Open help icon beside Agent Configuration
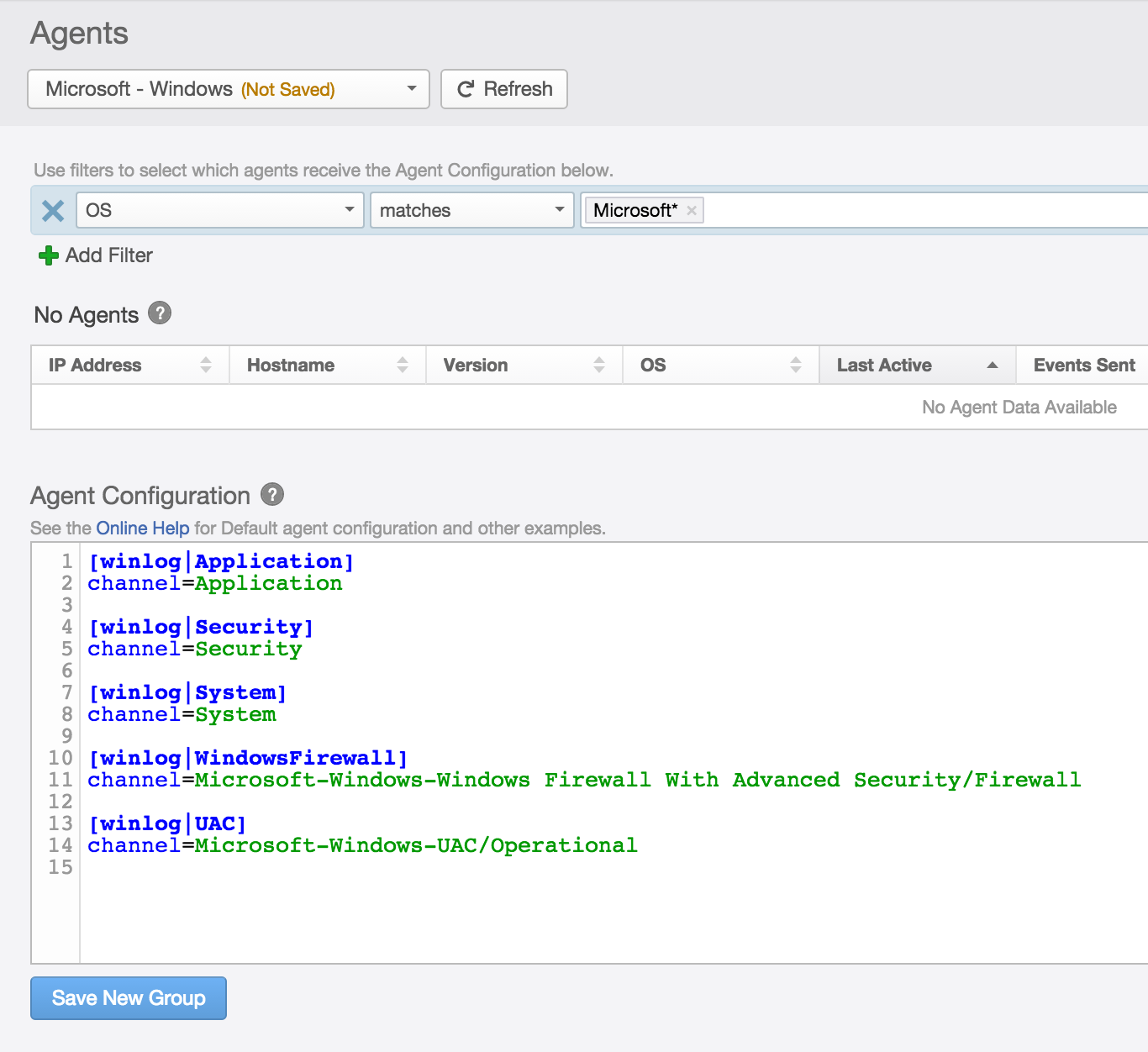This screenshot has height=1052, width=1148. pos(271,495)
